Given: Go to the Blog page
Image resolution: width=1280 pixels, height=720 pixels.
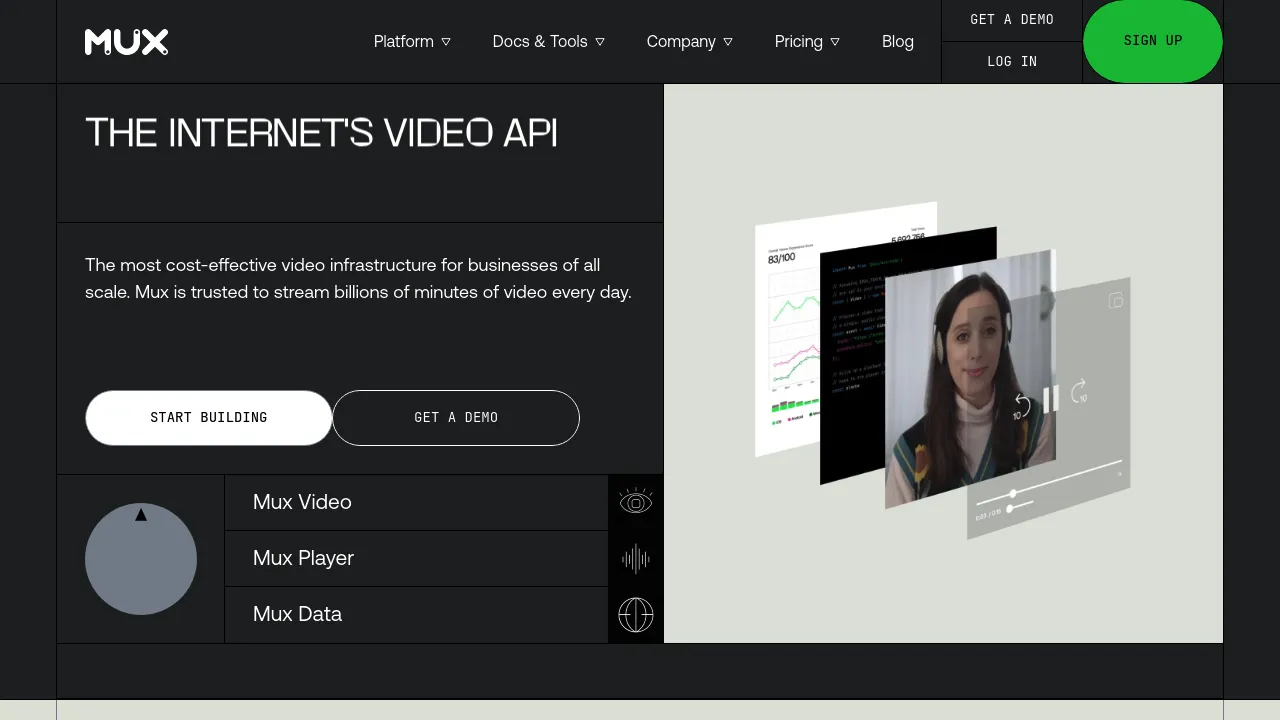Looking at the screenshot, I should click(898, 42).
